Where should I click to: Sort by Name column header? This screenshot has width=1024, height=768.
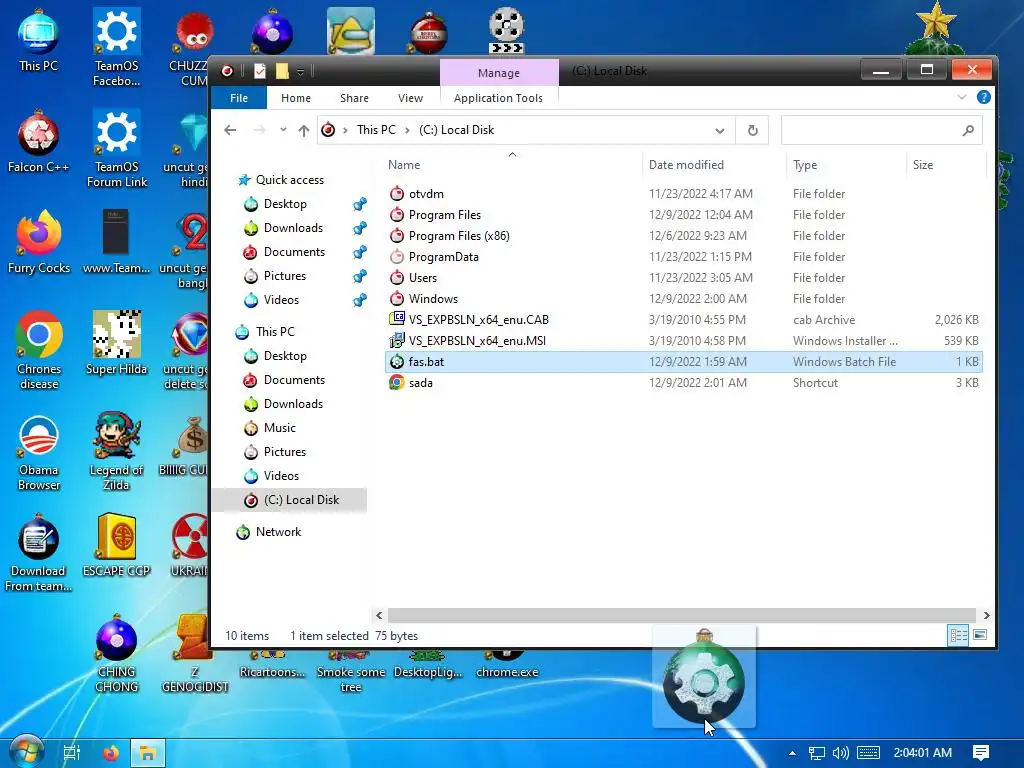pyautogui.click(x=404, y=165)
